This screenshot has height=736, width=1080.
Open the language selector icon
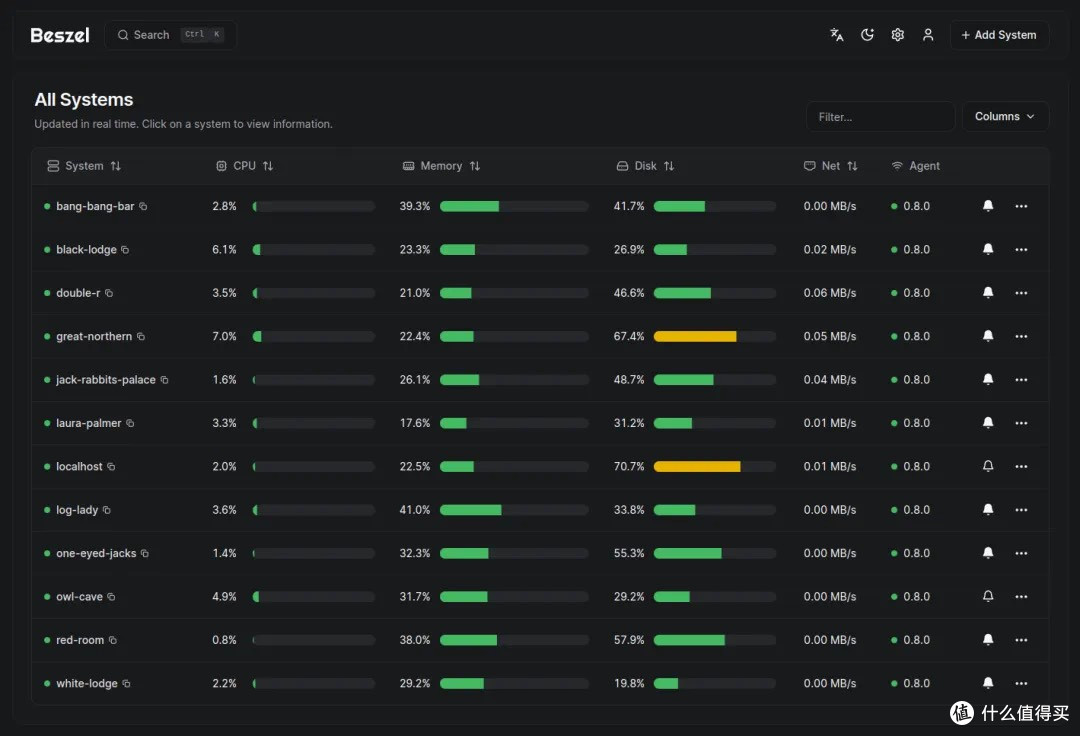click(836, 34)
